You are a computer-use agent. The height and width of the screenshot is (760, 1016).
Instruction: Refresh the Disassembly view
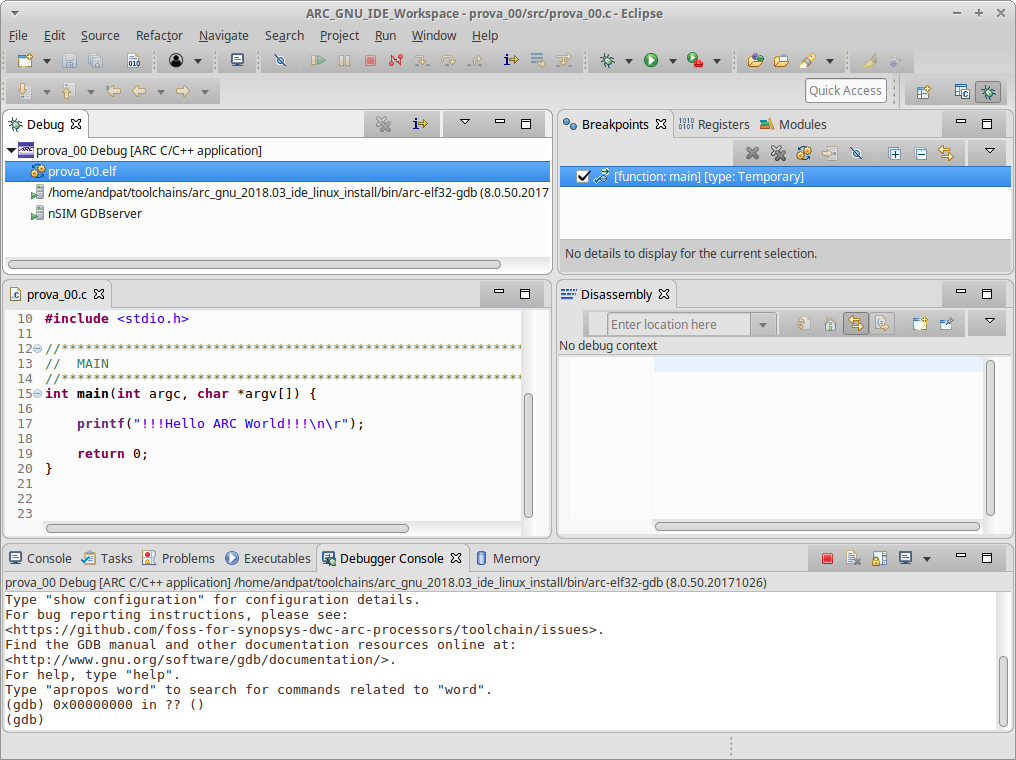[x=803, y=322]
